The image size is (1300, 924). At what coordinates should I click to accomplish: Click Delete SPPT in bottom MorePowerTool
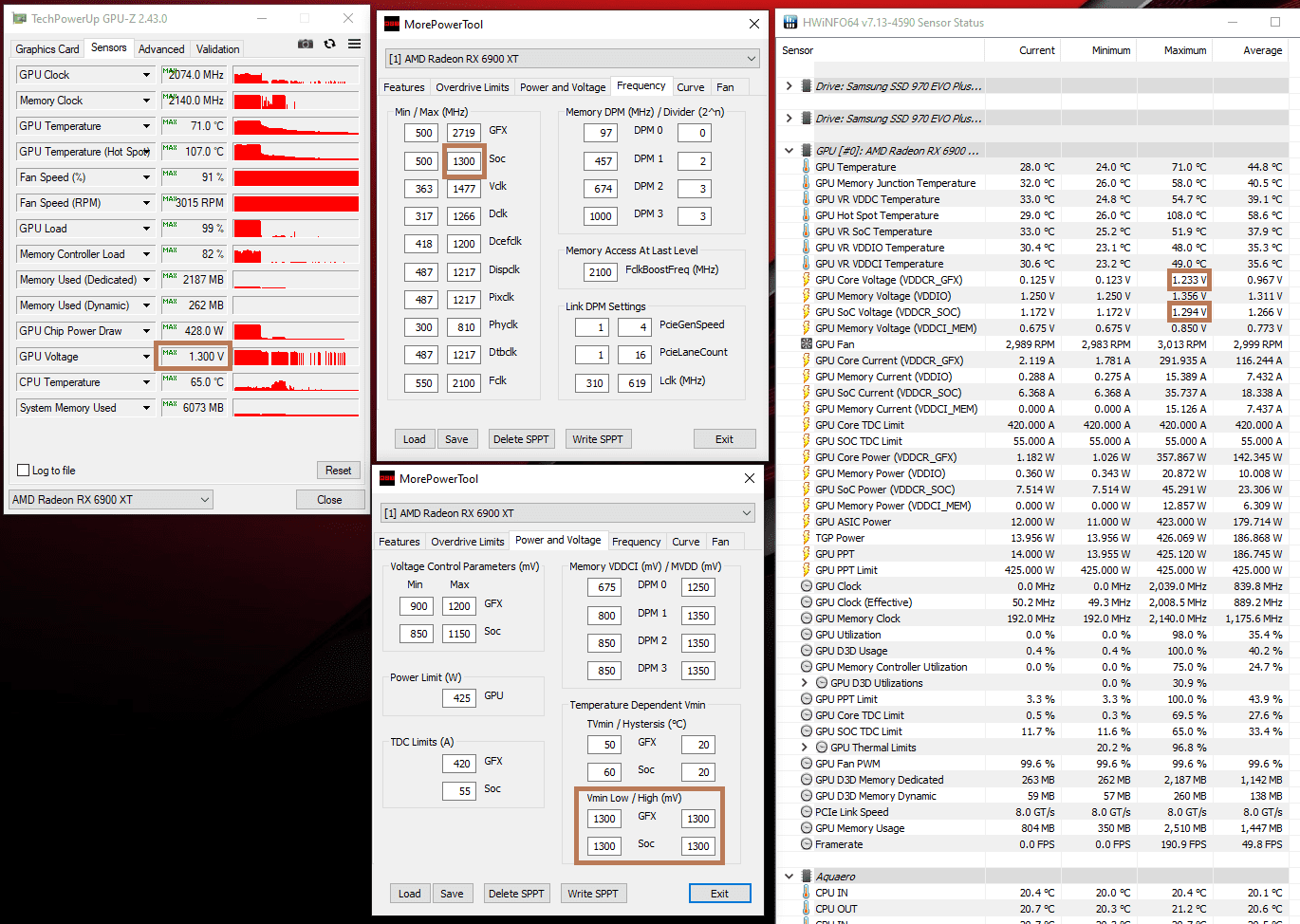[517, 894]
